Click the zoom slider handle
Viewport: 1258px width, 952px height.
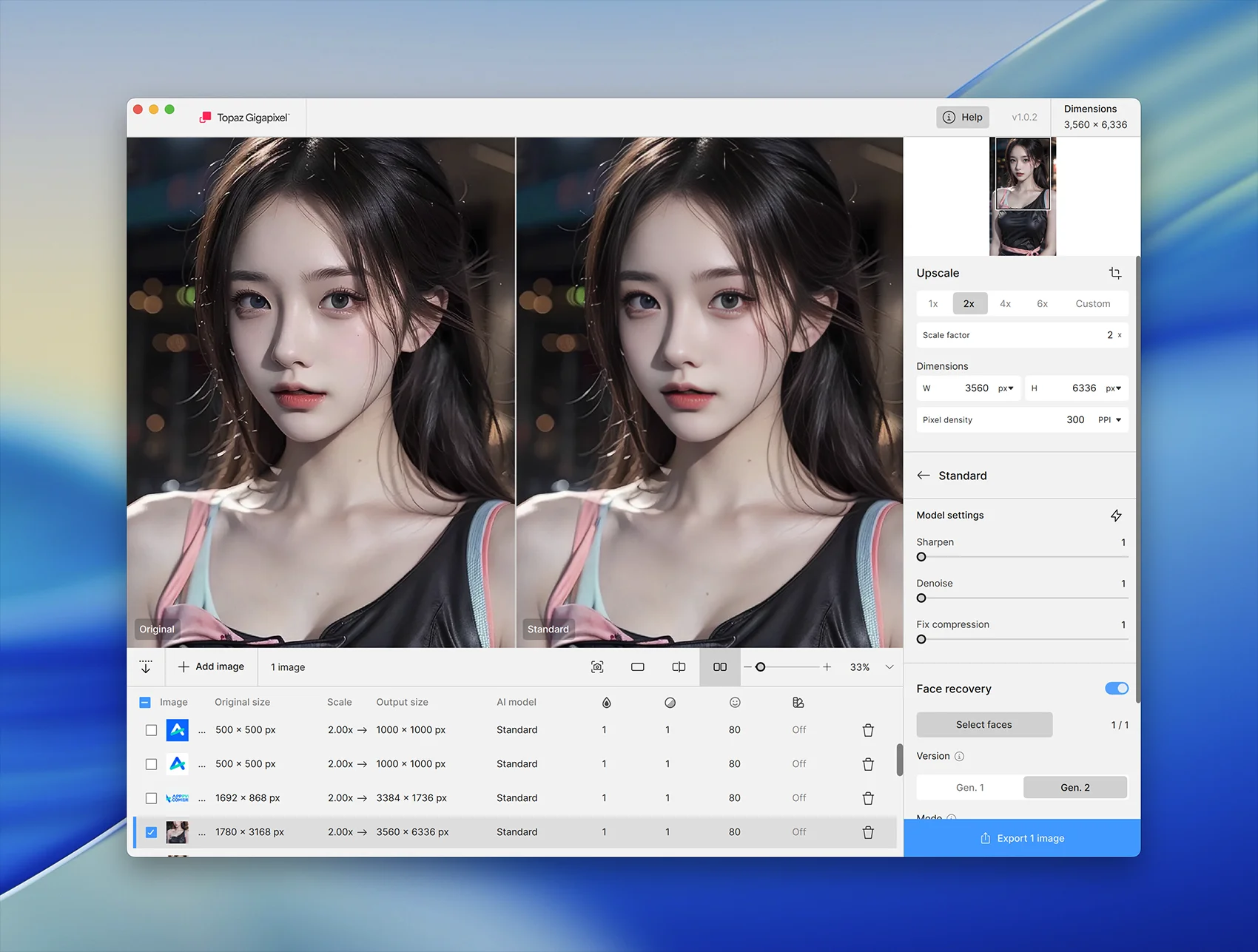coord(760,667)
